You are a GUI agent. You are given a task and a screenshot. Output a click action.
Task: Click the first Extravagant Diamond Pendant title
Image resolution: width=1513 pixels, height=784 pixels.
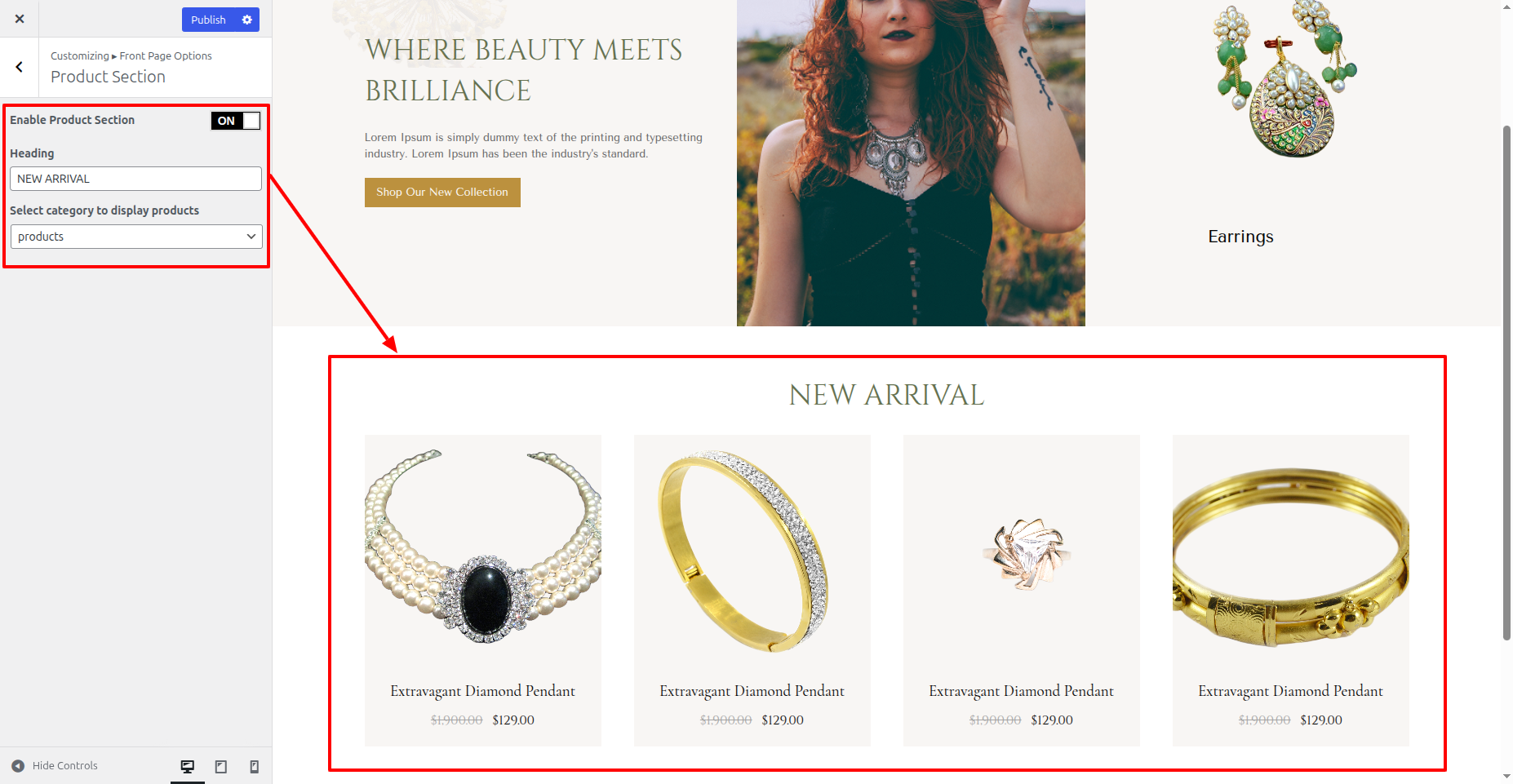click(483, 691)
